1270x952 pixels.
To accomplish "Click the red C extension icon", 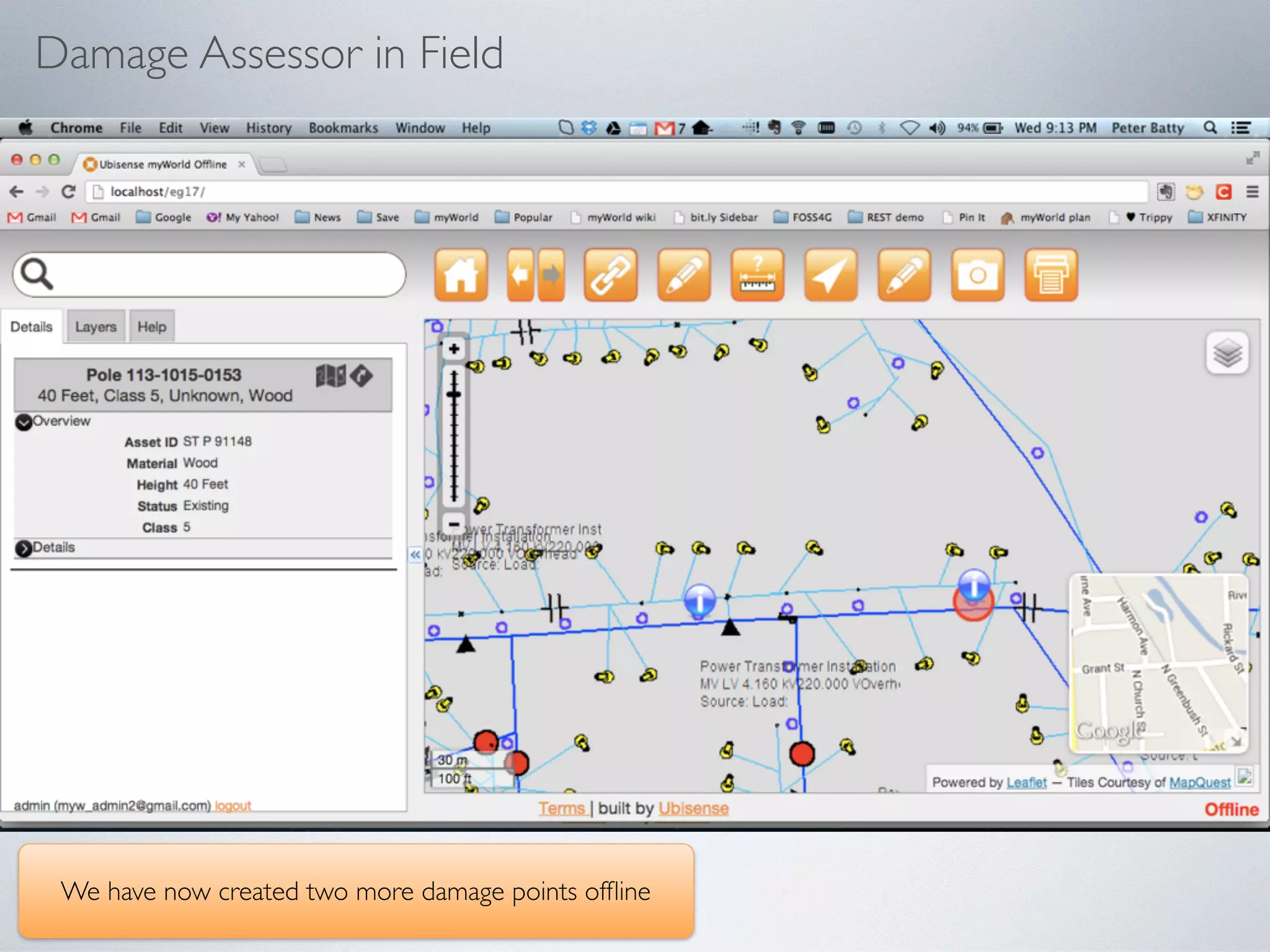I will pos(1223,192).
